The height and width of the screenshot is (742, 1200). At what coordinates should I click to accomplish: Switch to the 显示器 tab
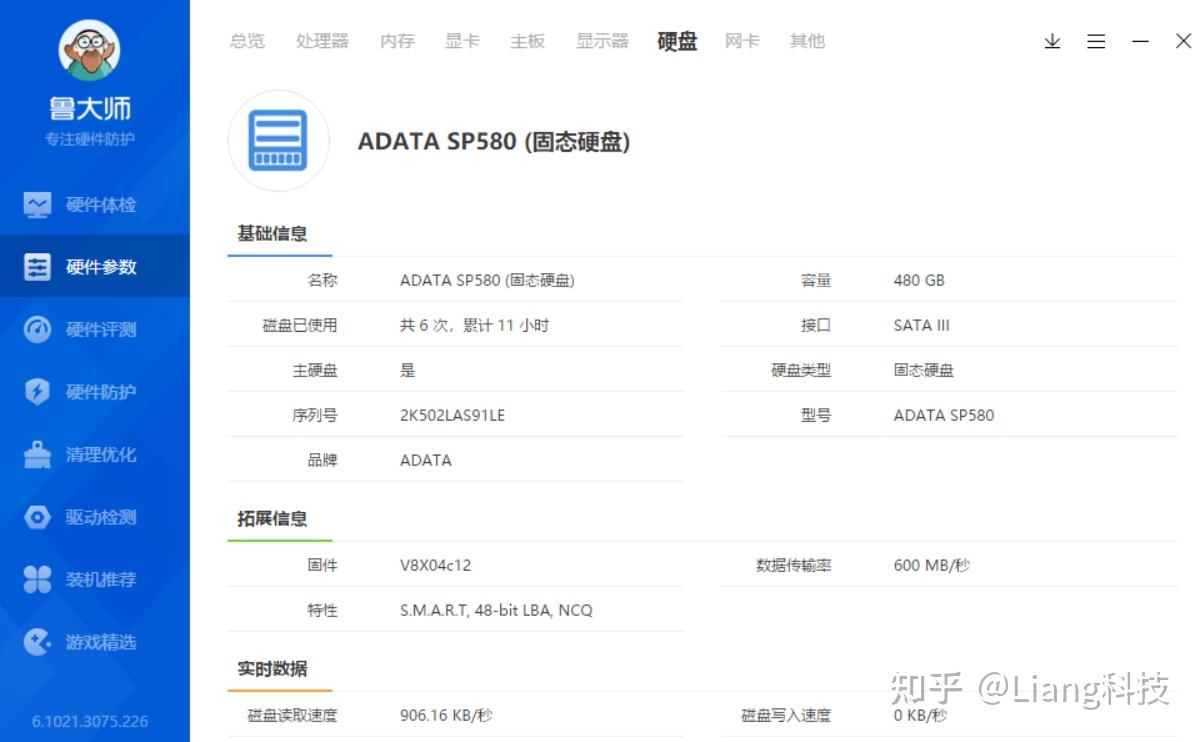click(x=602, y=41)
